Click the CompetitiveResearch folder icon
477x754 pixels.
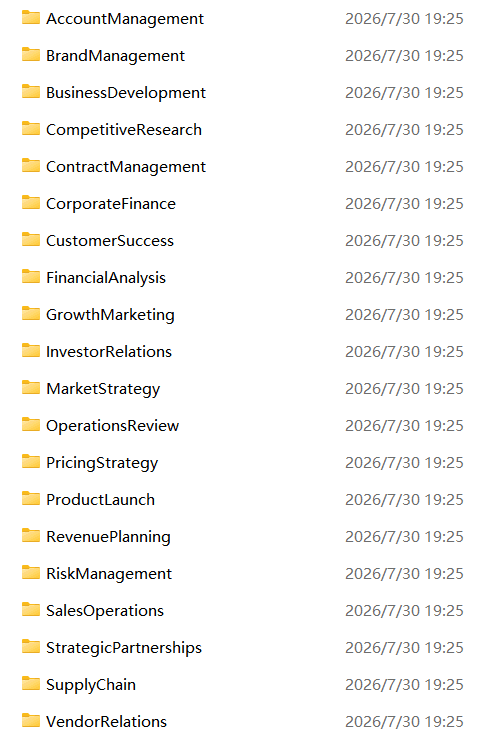31,129
